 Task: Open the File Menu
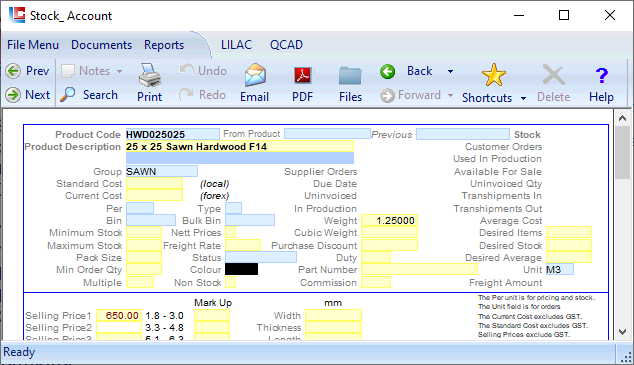coord(33,45)
